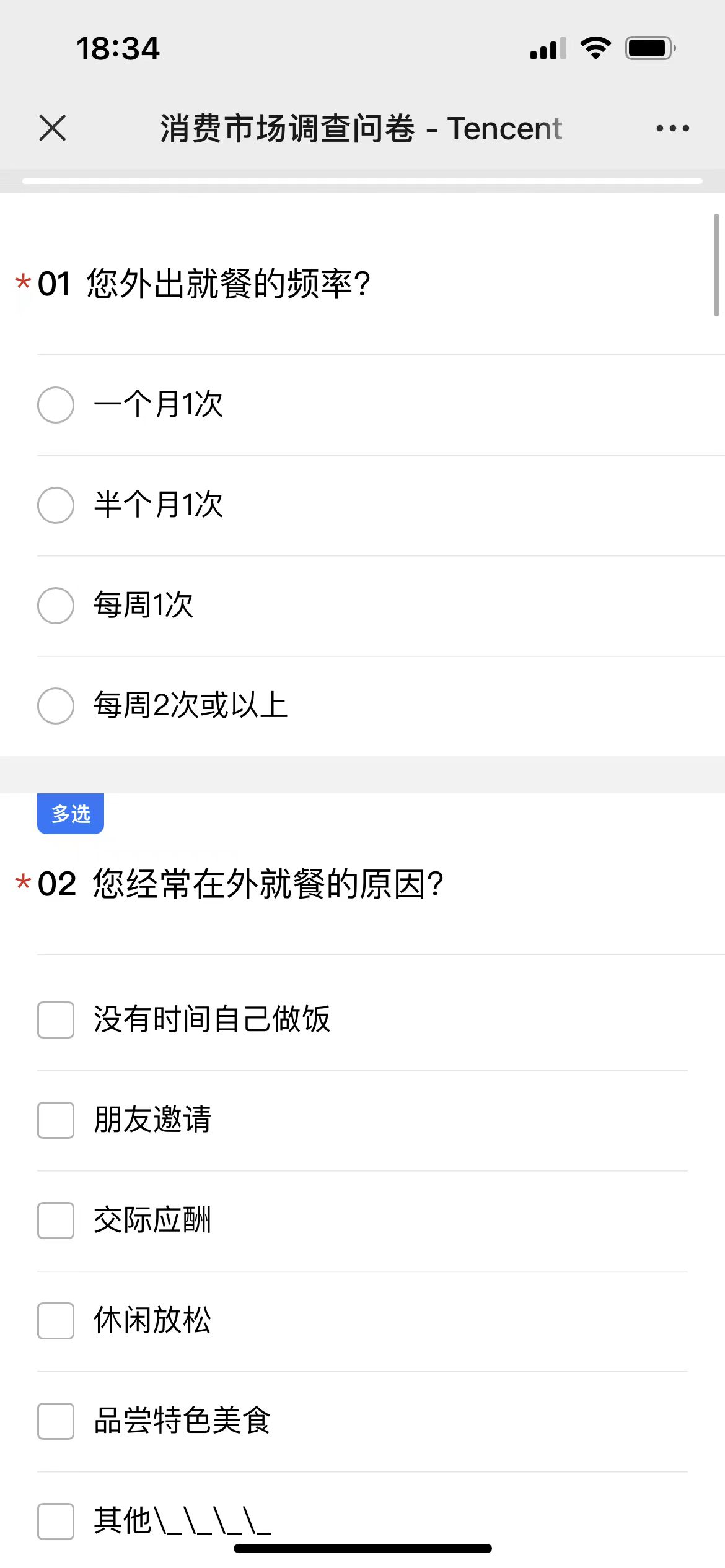Viewport: 725px width, 1568px height.
Task: Select the 半个月1次 radio option
Action: click(56, 505)
